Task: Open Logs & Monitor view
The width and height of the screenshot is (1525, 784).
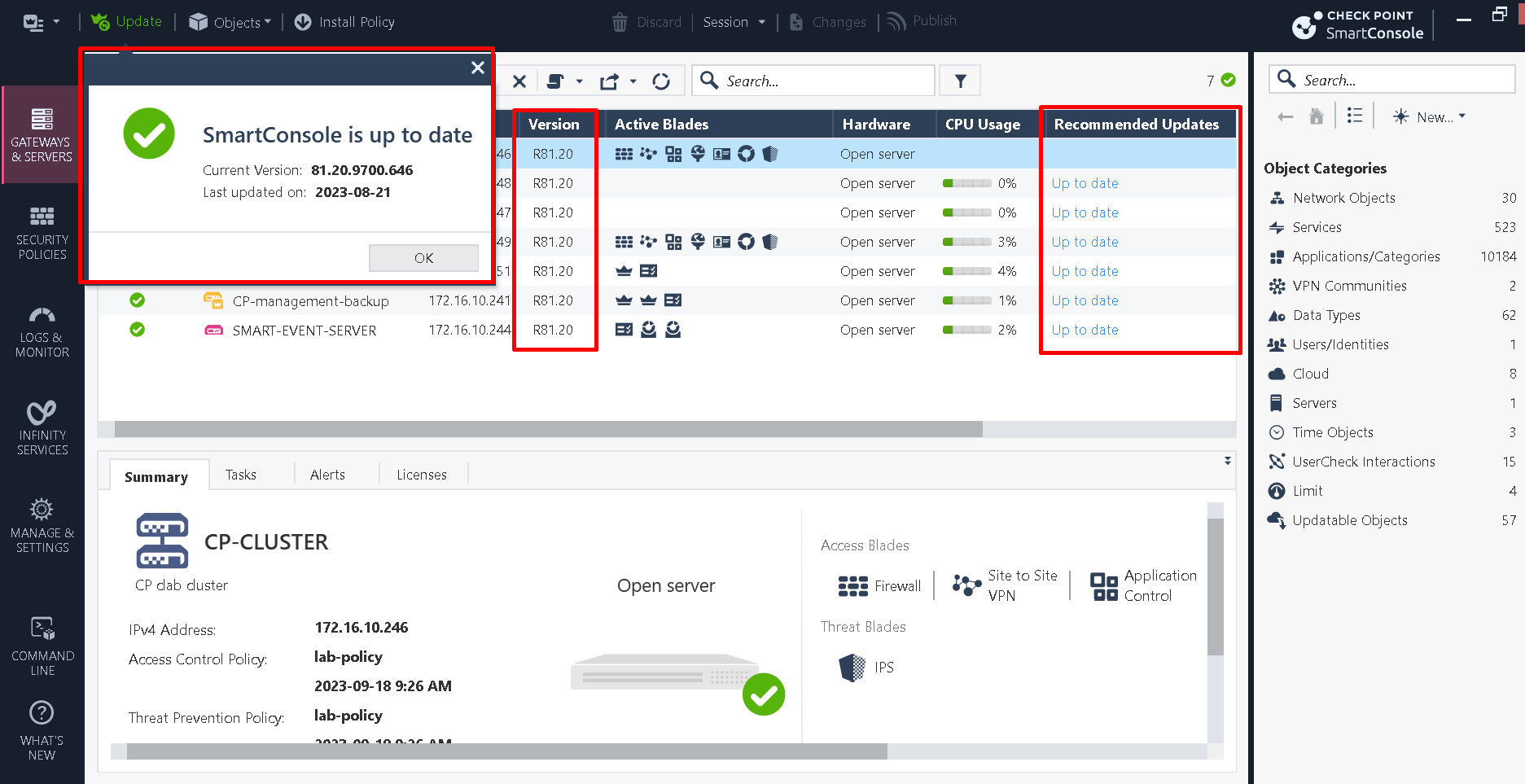Action: coord(42,332)
